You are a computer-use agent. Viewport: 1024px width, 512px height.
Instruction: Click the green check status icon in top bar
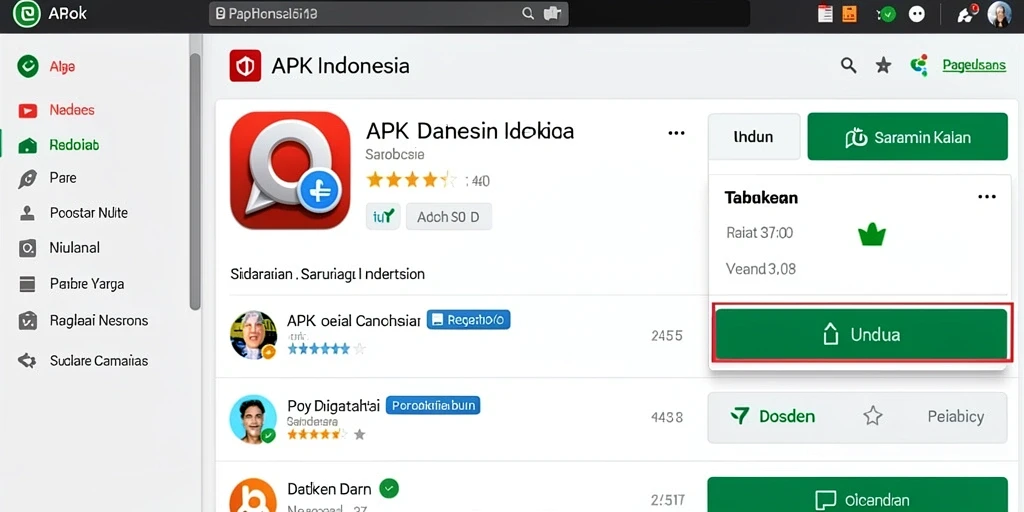tap(888, 14)
